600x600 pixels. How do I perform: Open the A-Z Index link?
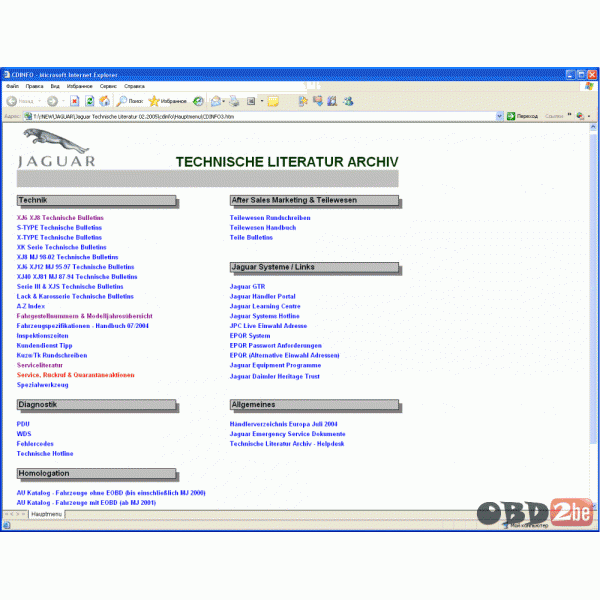[x=31, y=306]
